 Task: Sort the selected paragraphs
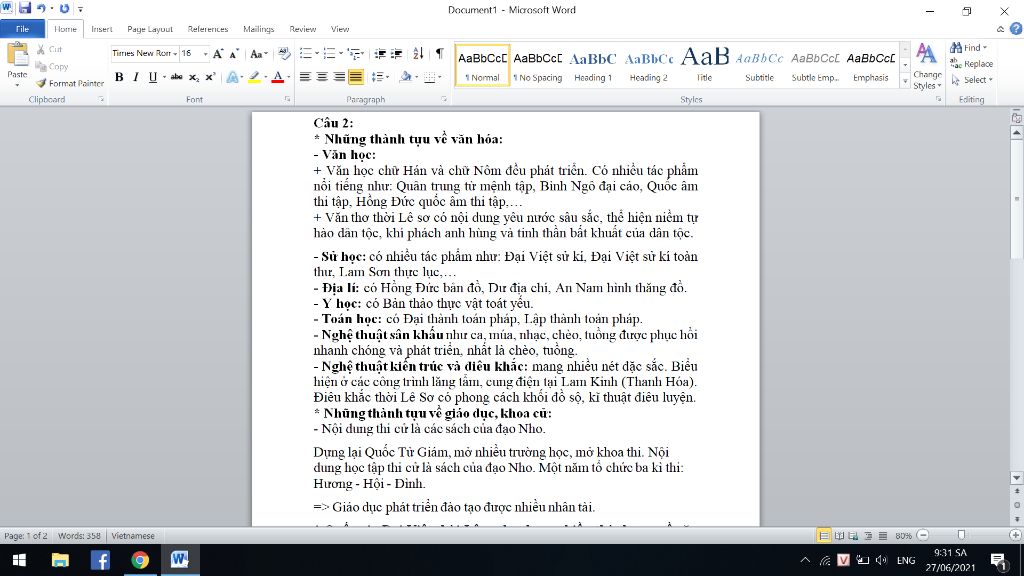(x=418, y=54)
